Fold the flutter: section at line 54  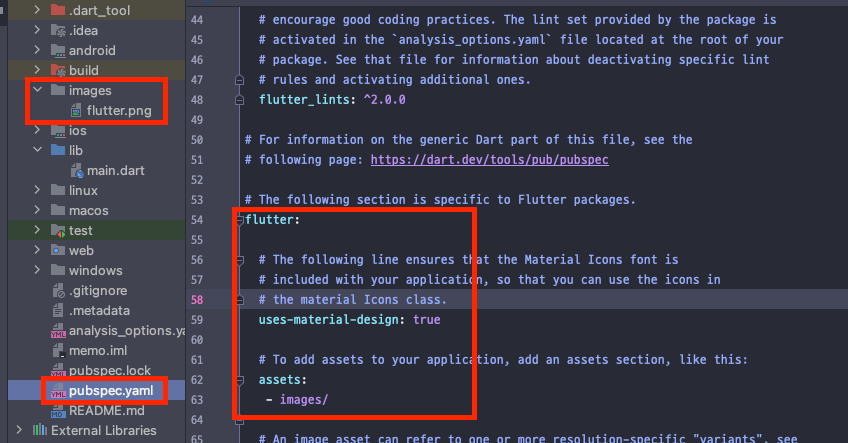point(240,220)
